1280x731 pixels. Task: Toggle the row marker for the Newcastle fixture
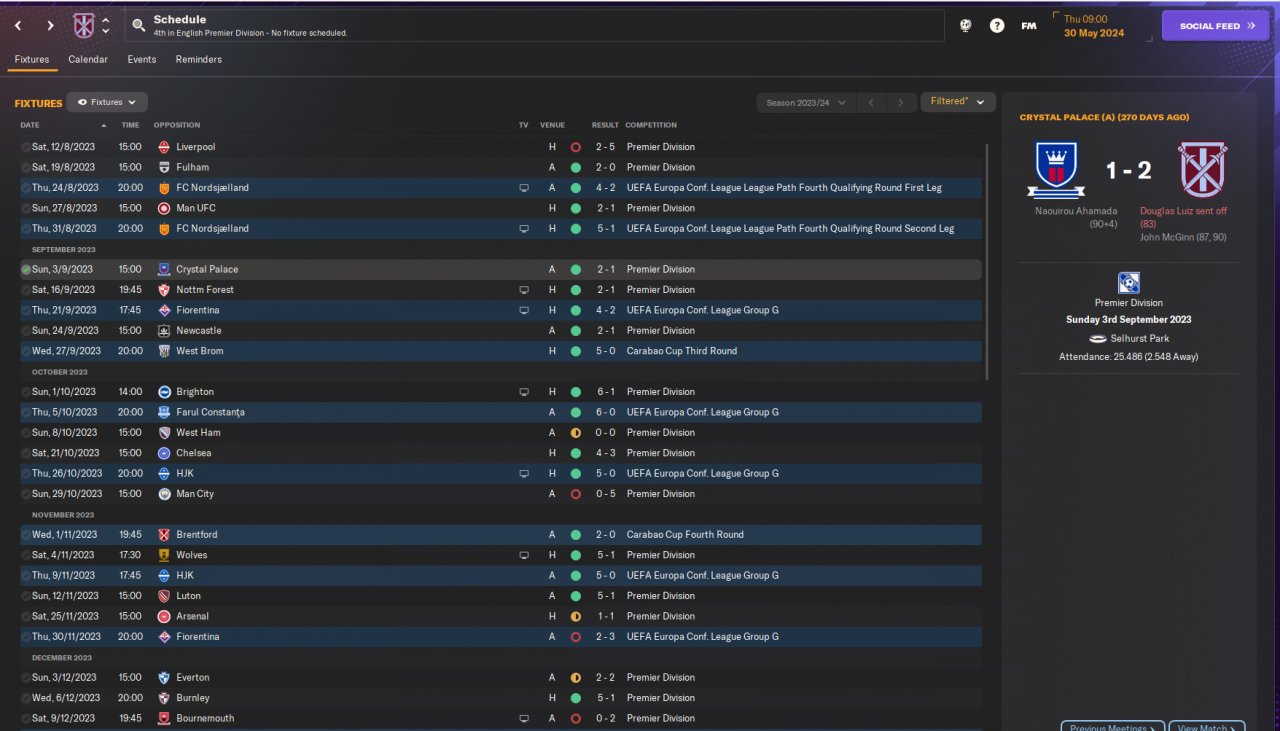click(x=26, y=331)
